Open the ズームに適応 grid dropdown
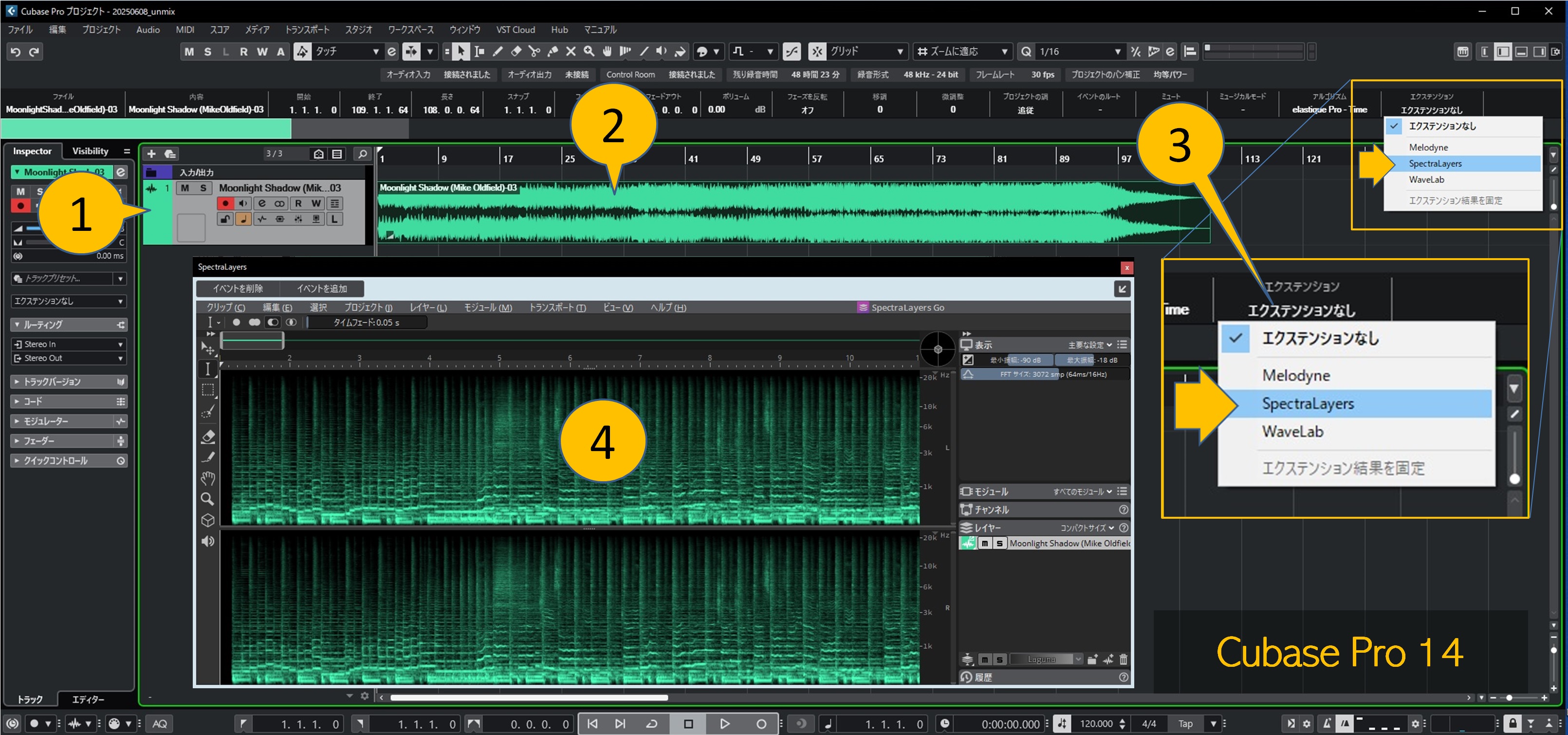1568x735 pixels. (x=962, y=52)
